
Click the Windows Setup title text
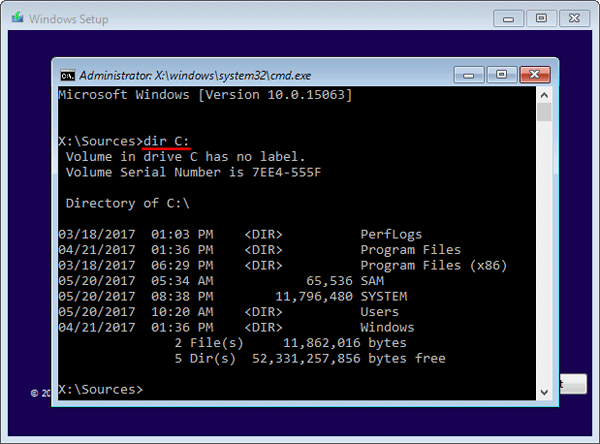(70, 19)
